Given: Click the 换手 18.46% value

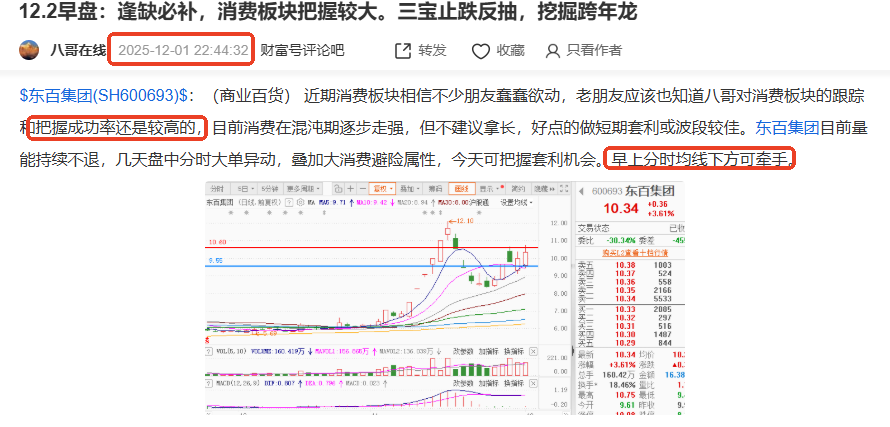Looking at the screenshot, I should coord(625,385).
